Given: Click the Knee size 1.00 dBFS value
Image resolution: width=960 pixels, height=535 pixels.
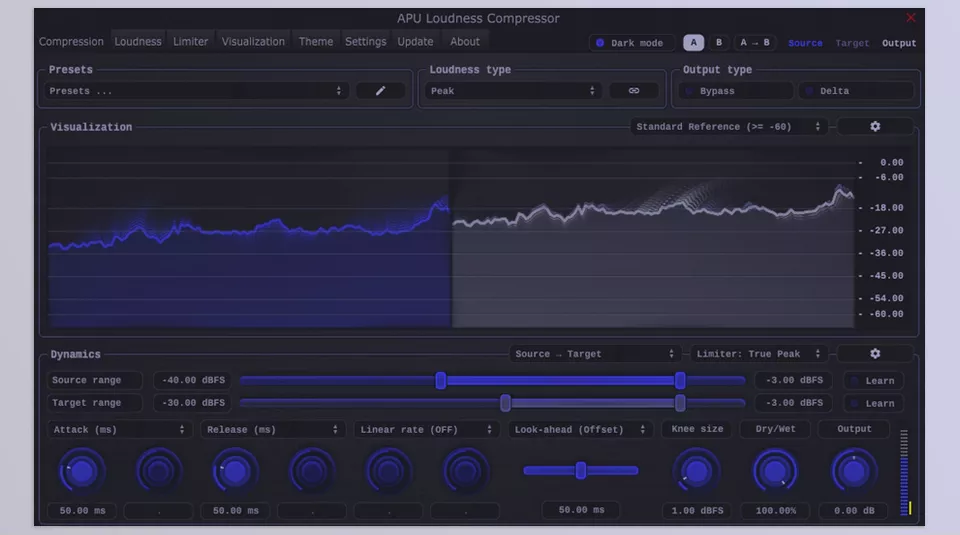Looking at the screenshot, I should coord(697,510).
